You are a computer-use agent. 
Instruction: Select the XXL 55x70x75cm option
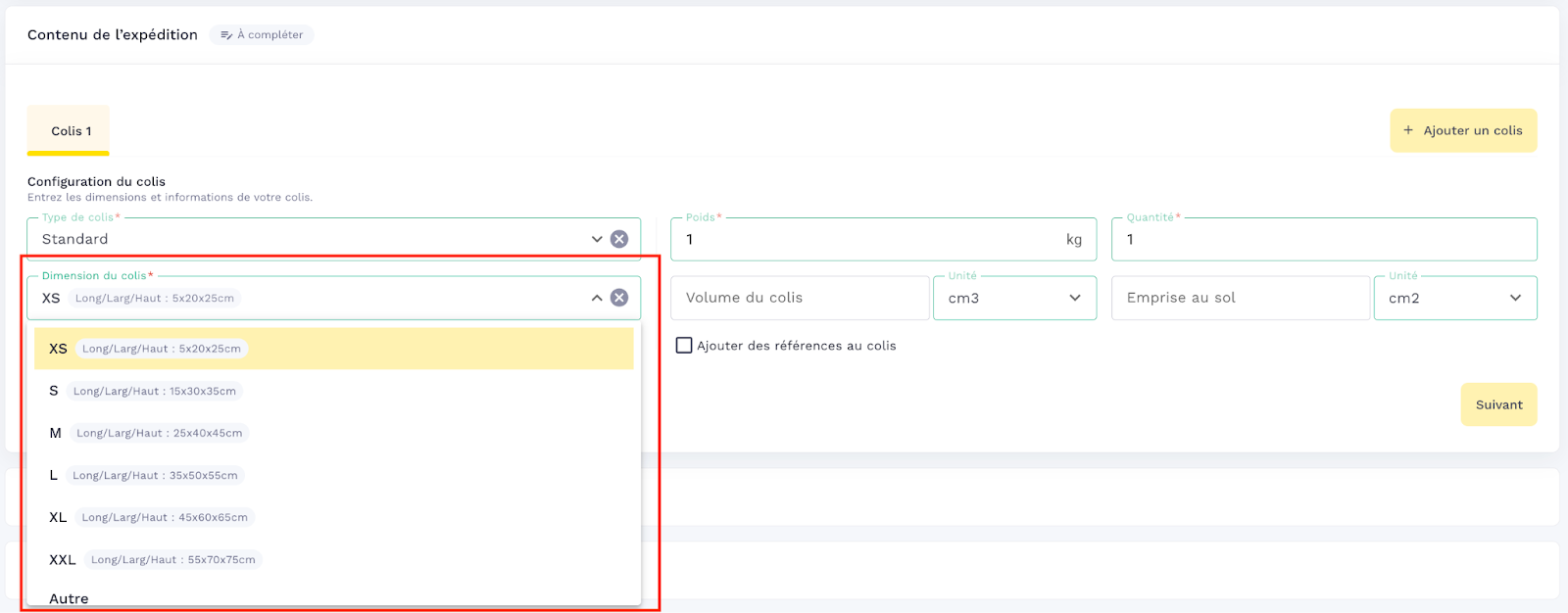[x=333, y=559]
